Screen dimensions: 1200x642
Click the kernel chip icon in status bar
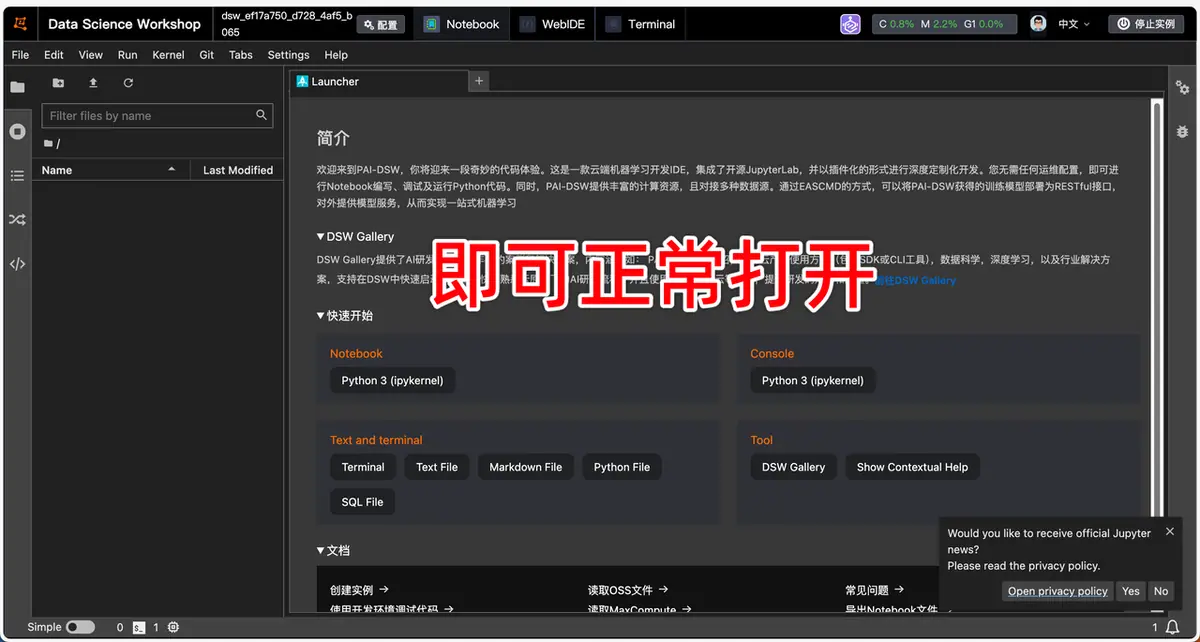point(173,627)
